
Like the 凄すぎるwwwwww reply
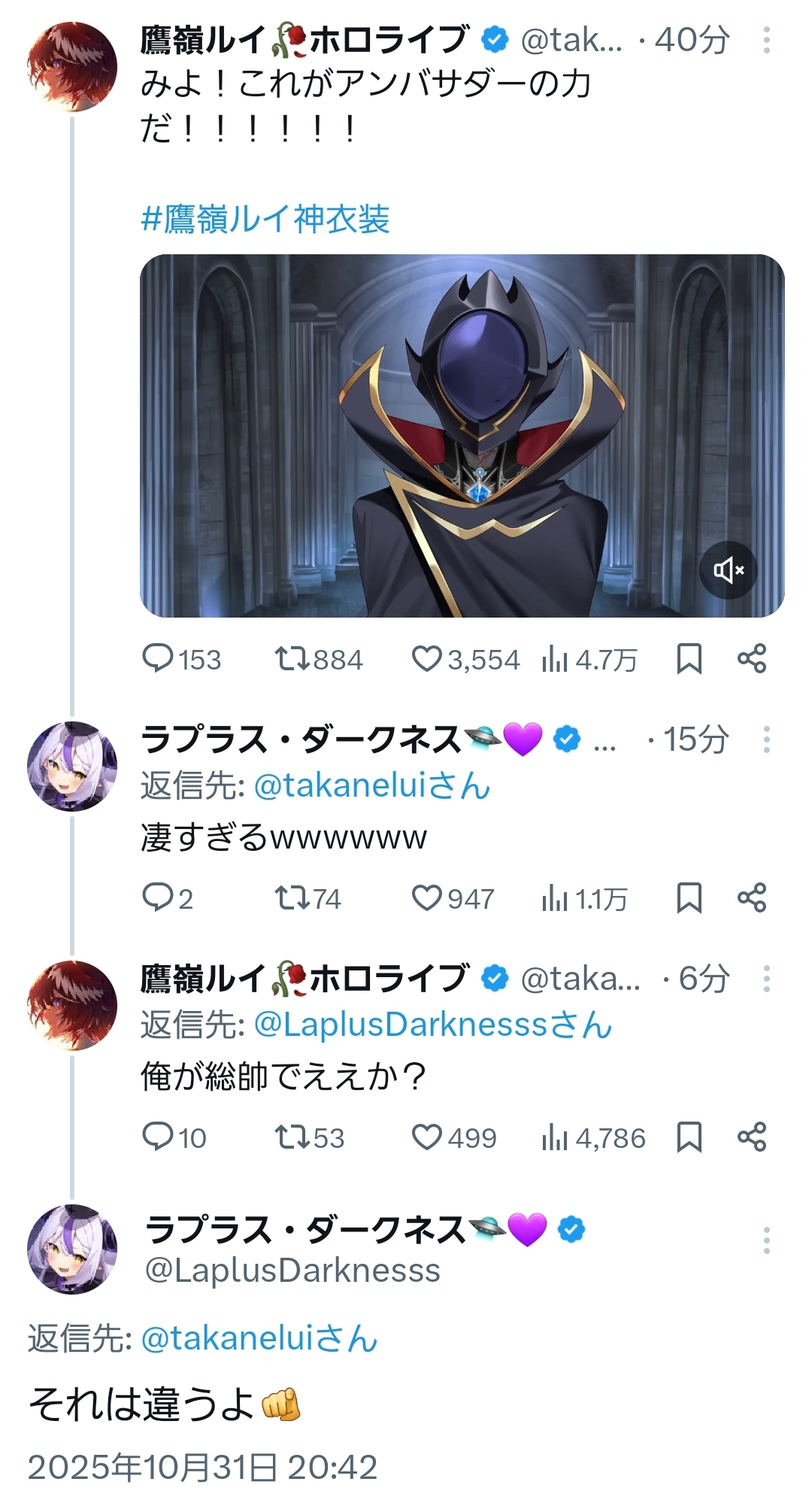pyautogui.click(x=426, y=898)
